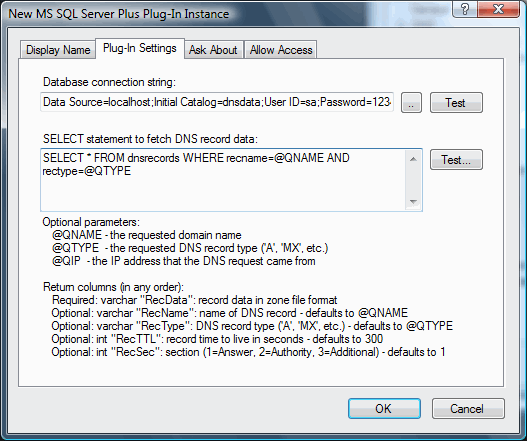
Task: Click the SELECT box scroll up arrow
Action: pos(413,159)
